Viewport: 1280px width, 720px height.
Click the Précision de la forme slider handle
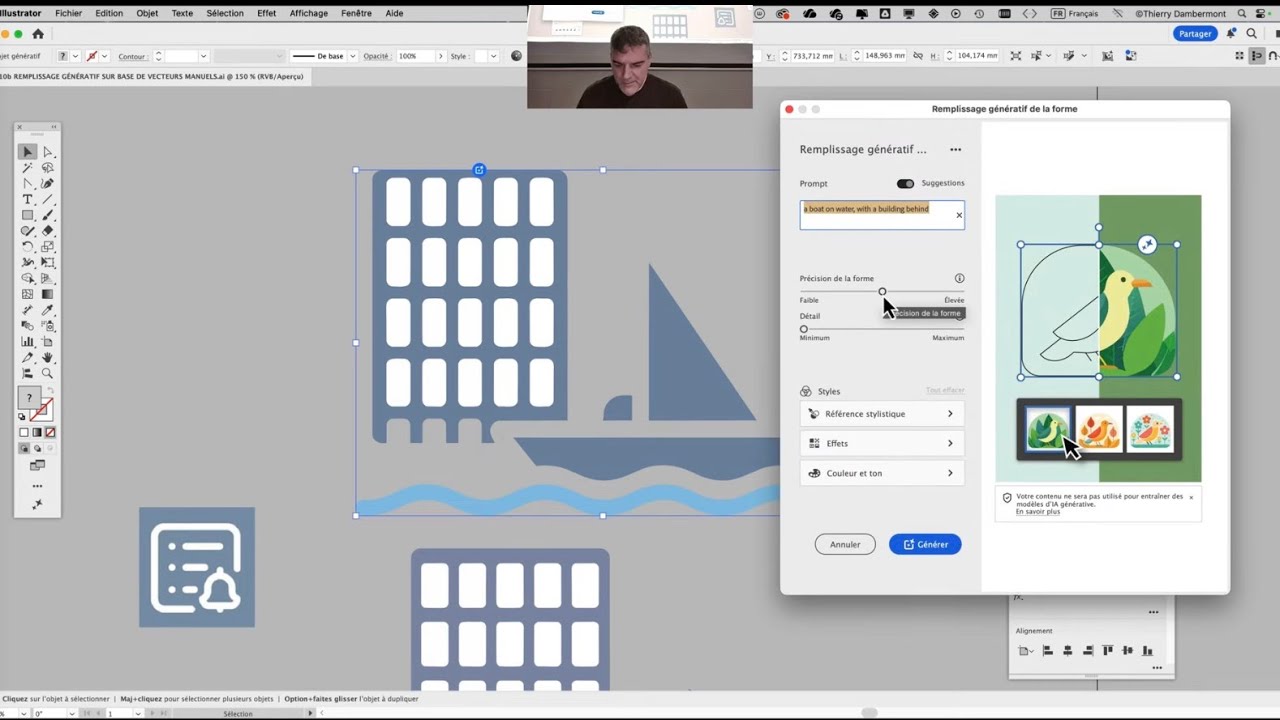point(882,292)
